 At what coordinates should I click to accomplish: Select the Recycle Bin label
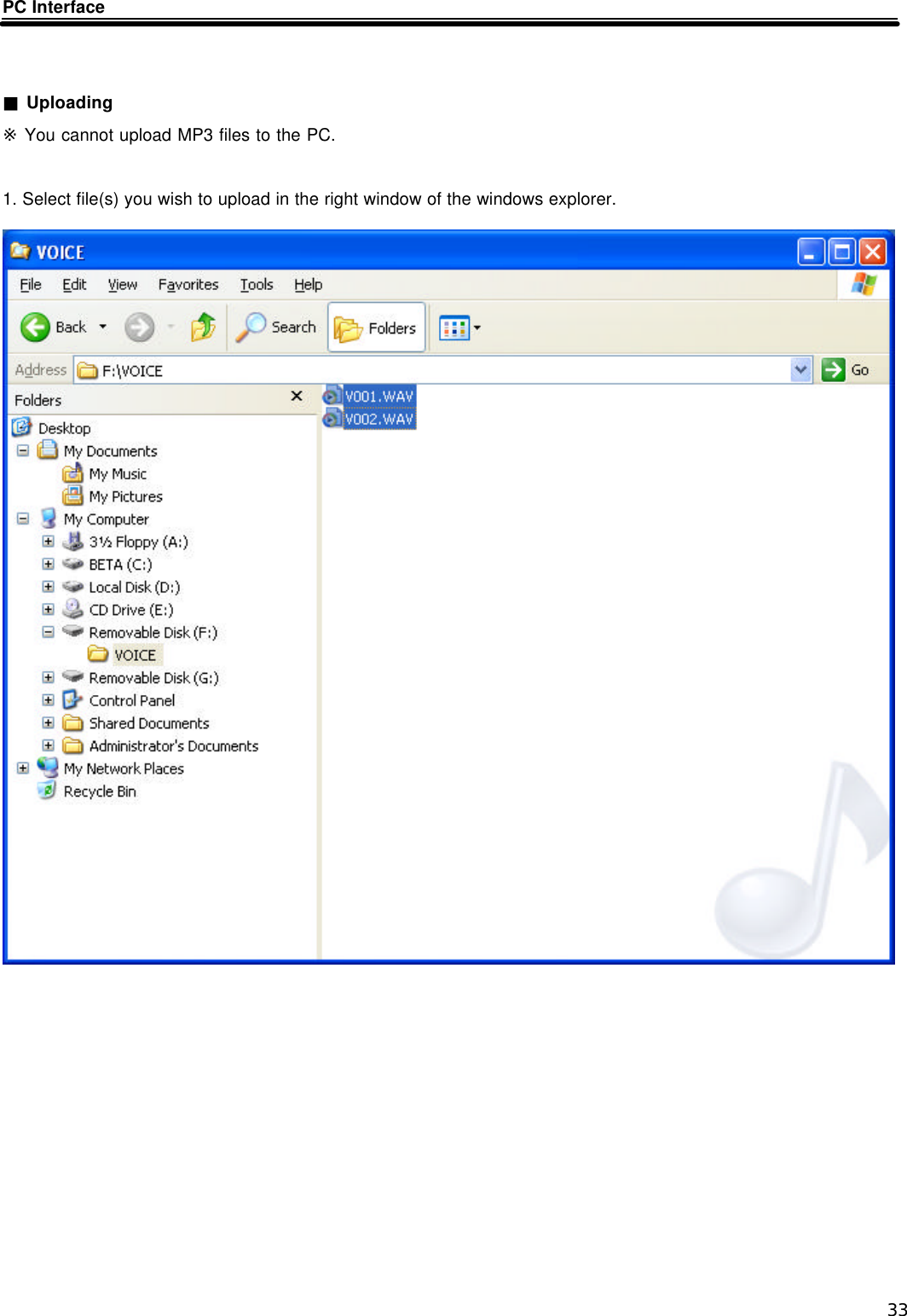point(100,791)
